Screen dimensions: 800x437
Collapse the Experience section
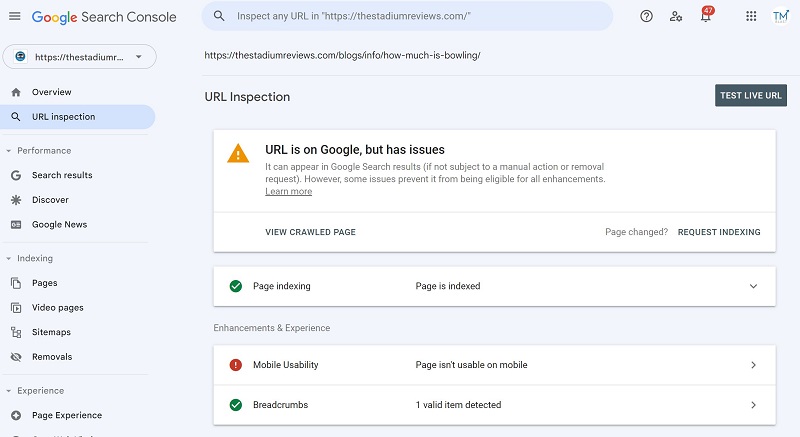click(x=9, y=391)
